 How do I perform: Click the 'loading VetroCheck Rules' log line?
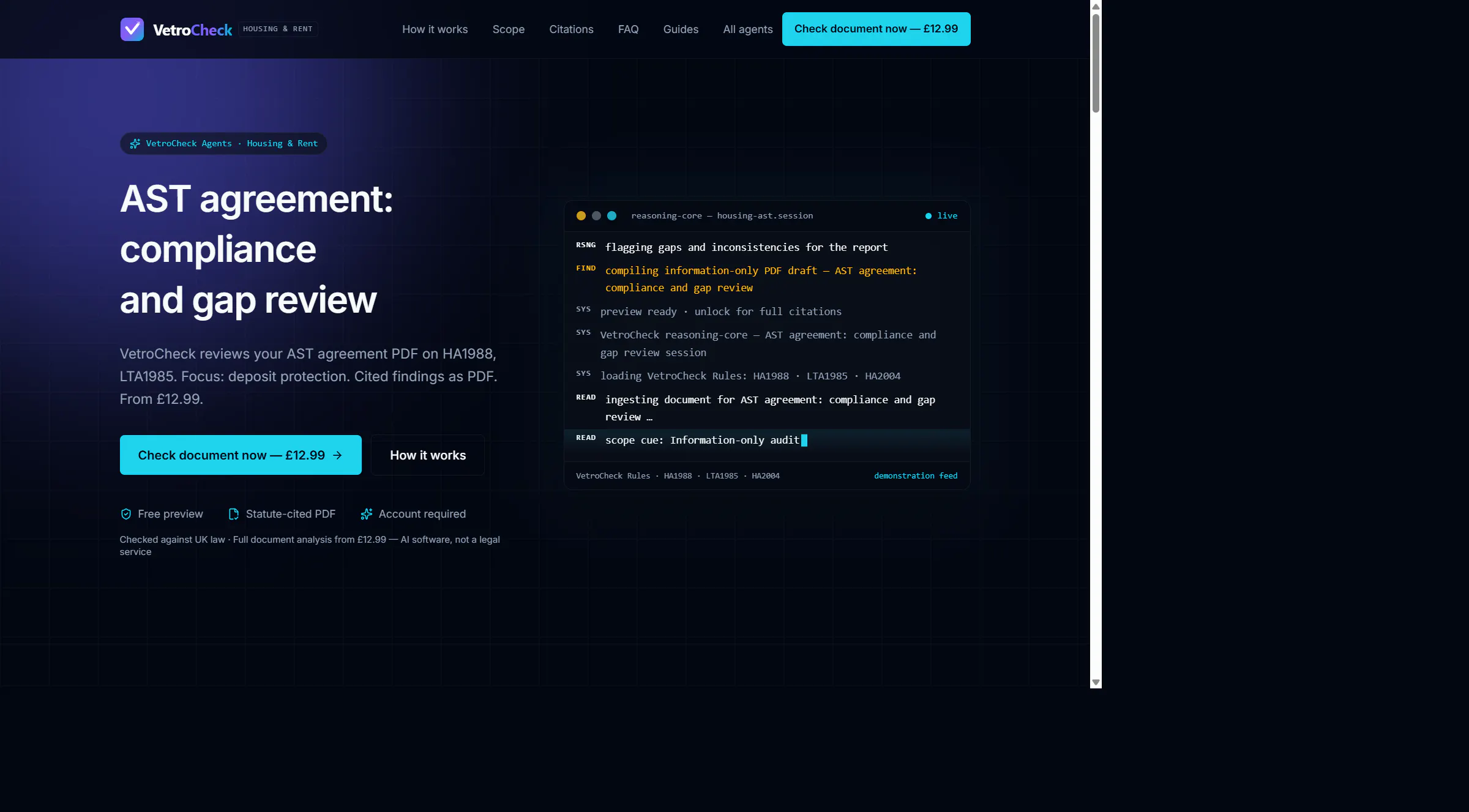(750, 376)
